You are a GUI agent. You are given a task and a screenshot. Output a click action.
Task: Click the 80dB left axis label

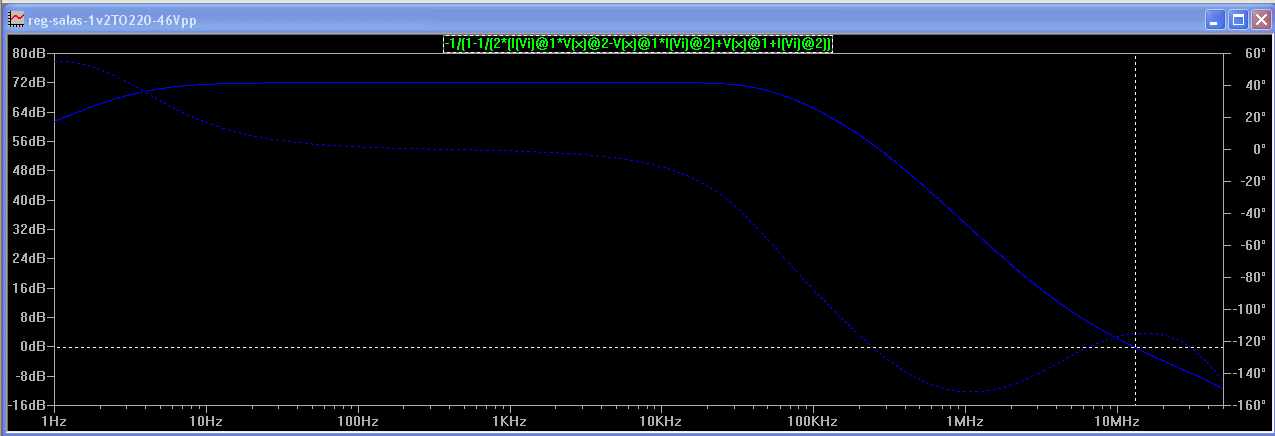29,53
